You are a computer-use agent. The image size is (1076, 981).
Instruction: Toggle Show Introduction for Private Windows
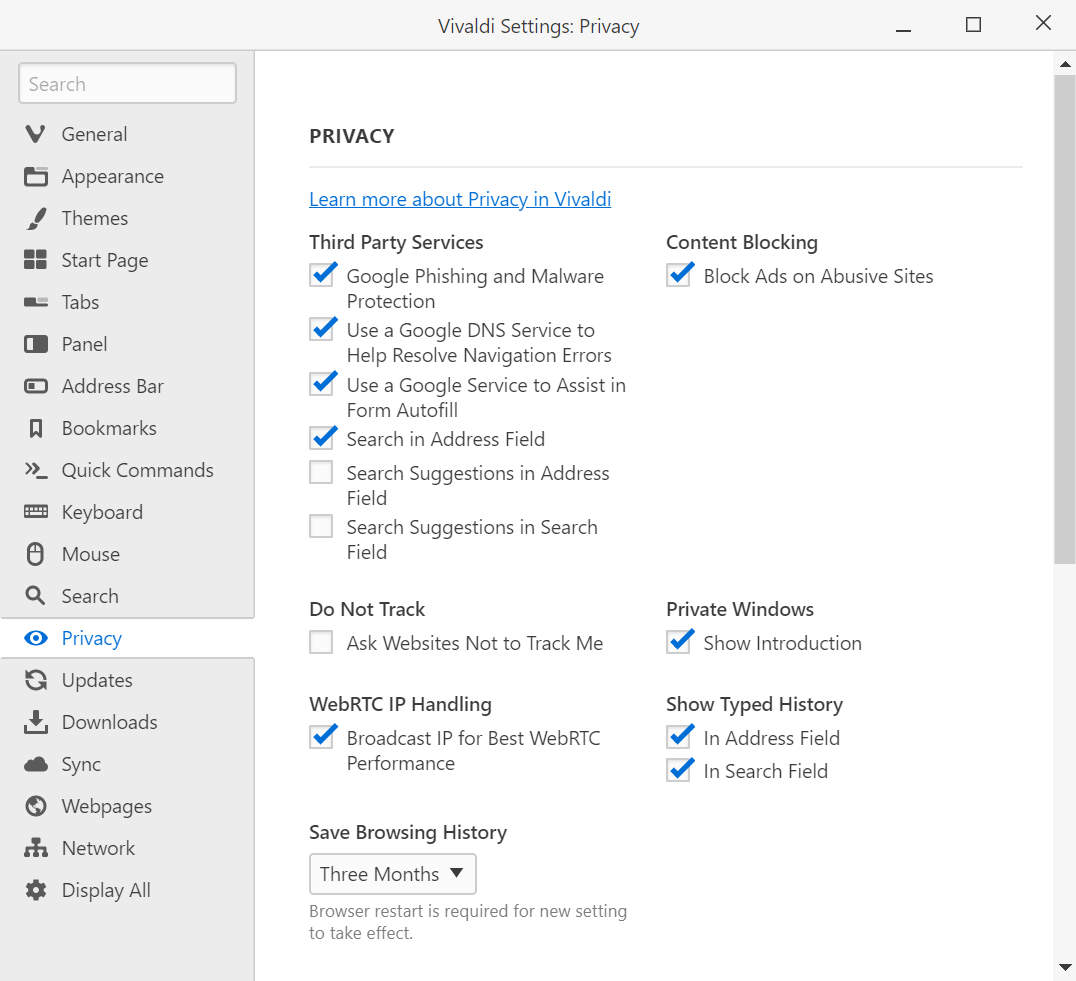tap(678, 642)
